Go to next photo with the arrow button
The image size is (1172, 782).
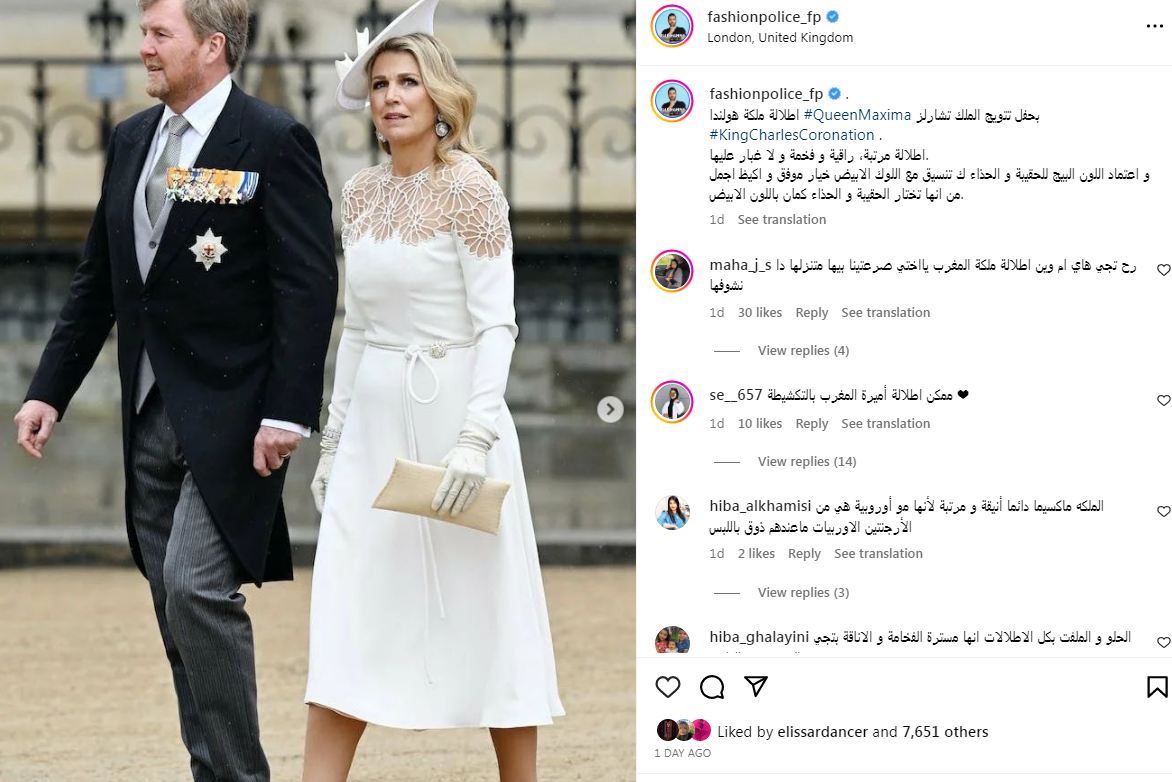[x=610, y=409]
